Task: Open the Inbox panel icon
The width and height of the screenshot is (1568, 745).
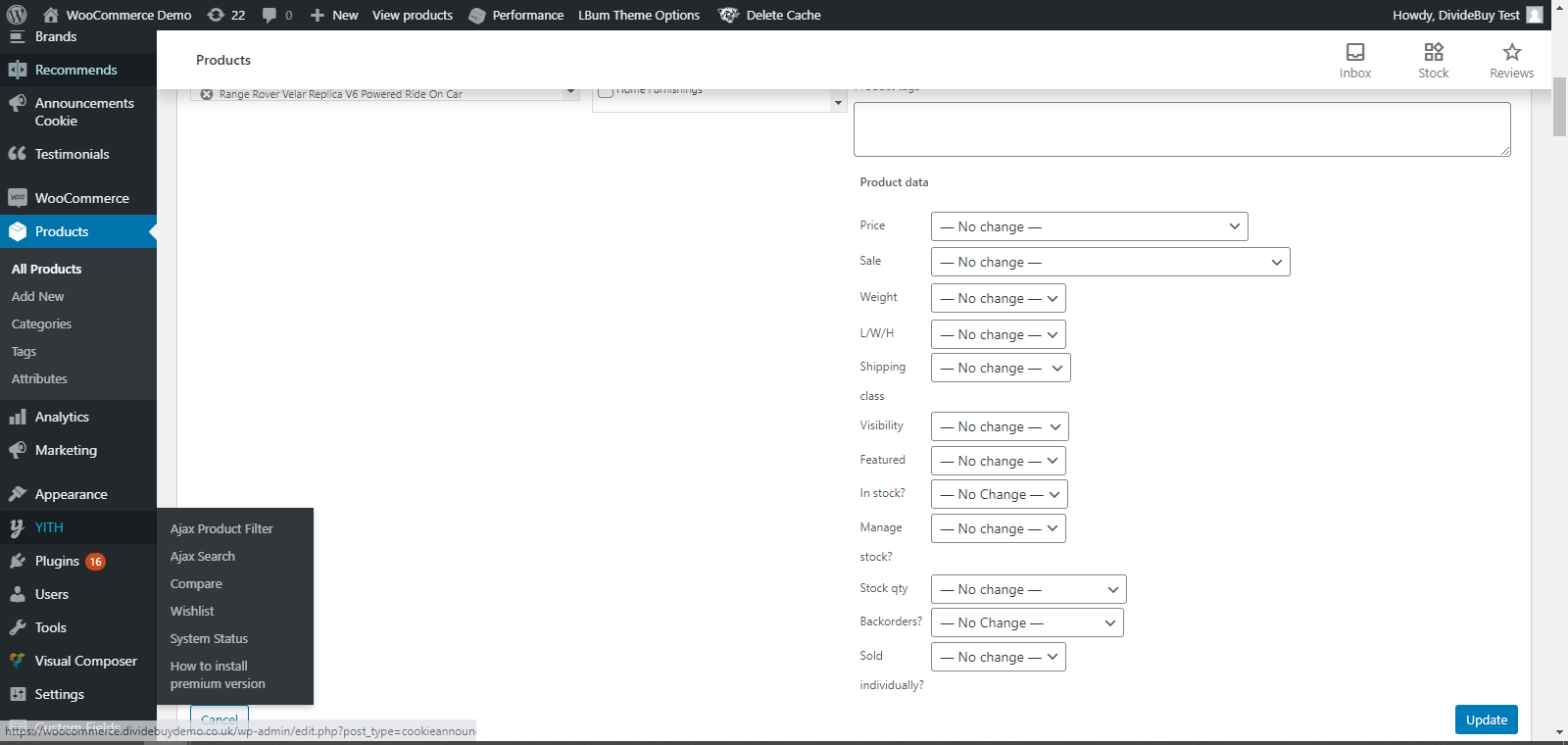Action: coord(1355,52)
